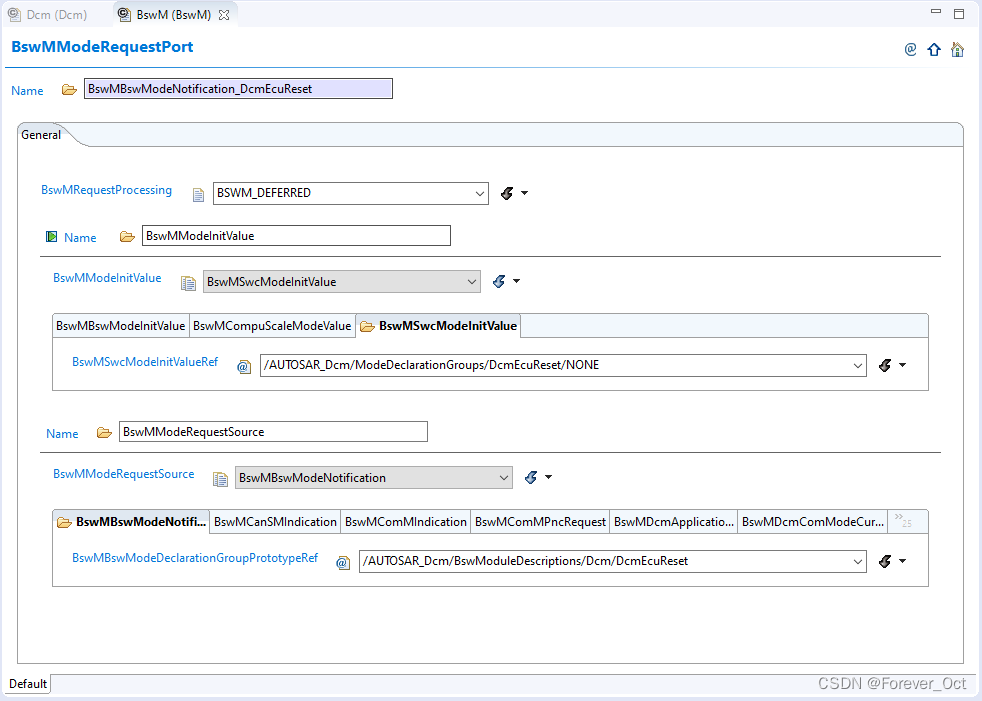Click the BswMBswModeDeclarationGroupPrototypeRef label link
This screenshot has height=701, width=982.
point(195,558)
